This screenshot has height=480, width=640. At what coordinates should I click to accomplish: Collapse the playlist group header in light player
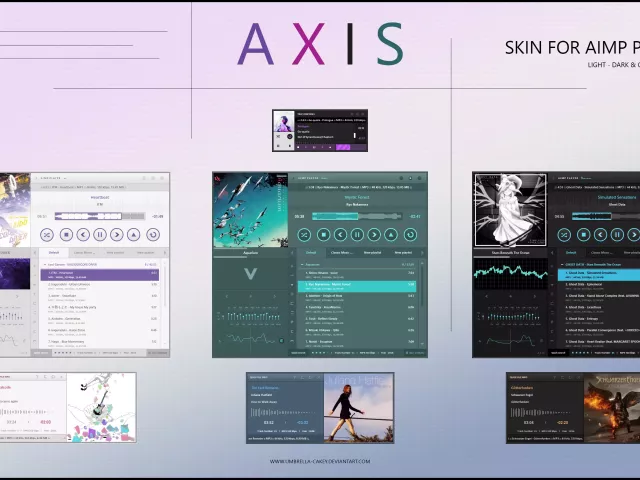point(45,264)
